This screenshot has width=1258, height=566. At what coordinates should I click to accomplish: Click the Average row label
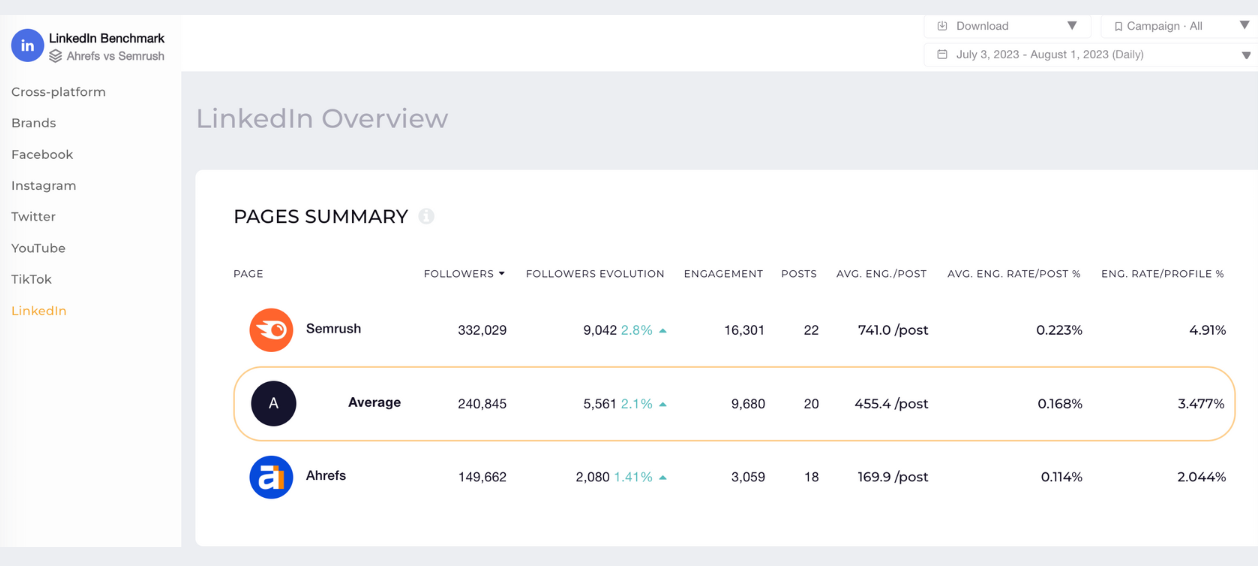[x=374, y=403]
